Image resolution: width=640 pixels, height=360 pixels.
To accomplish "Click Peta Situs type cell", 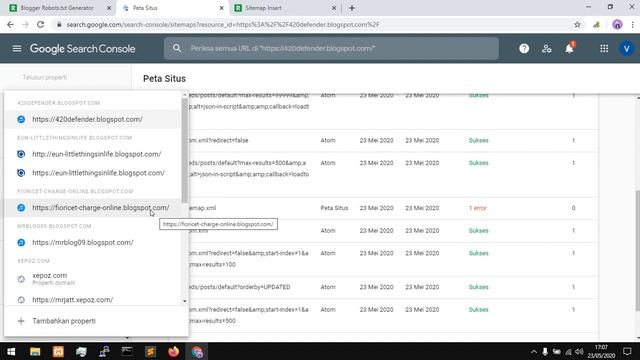I will [x=334, y=208].
